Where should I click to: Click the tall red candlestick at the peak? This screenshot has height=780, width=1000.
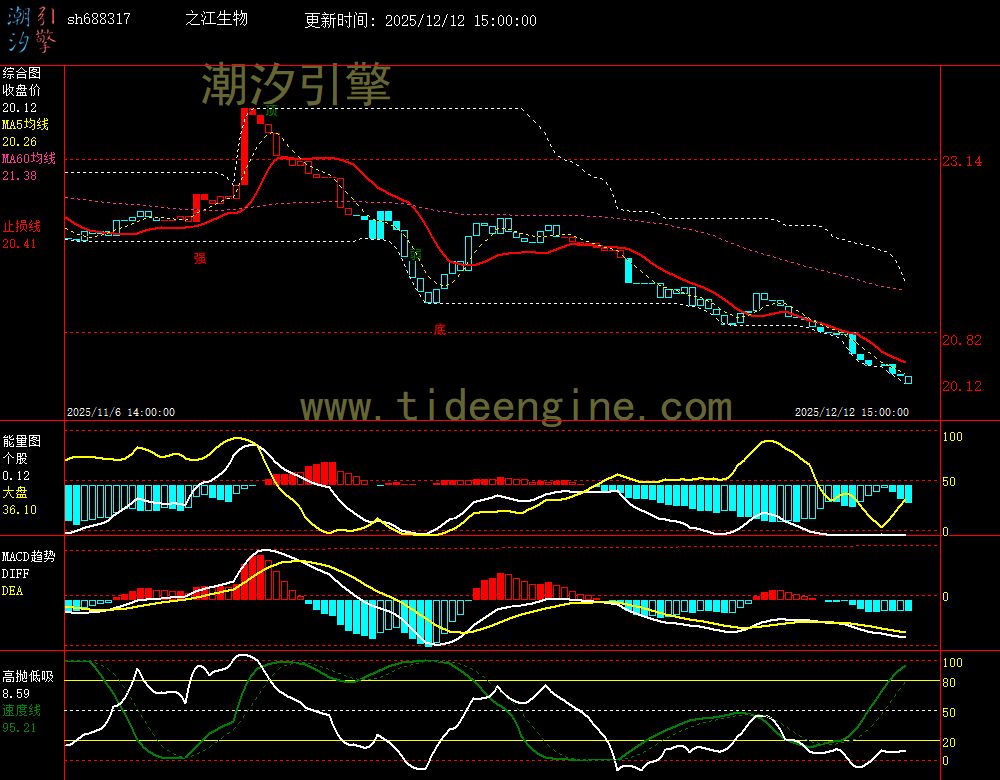pyautogui.click(x=245, y=145)
